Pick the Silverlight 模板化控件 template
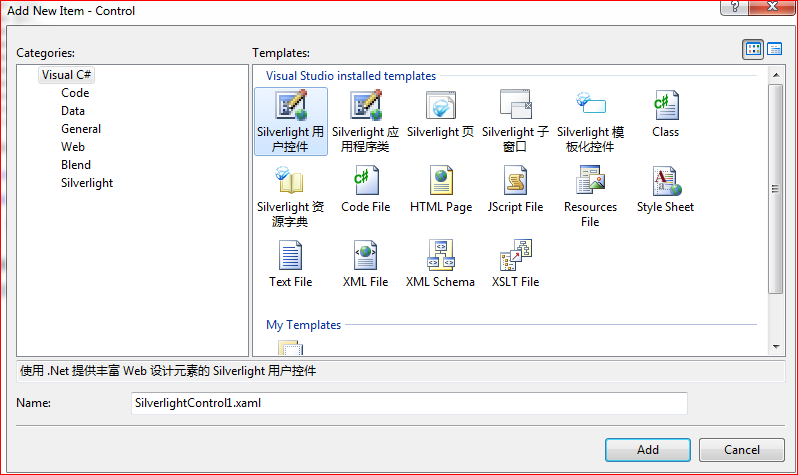This screenshot has width=798, height=475. [x=590, y=121]
